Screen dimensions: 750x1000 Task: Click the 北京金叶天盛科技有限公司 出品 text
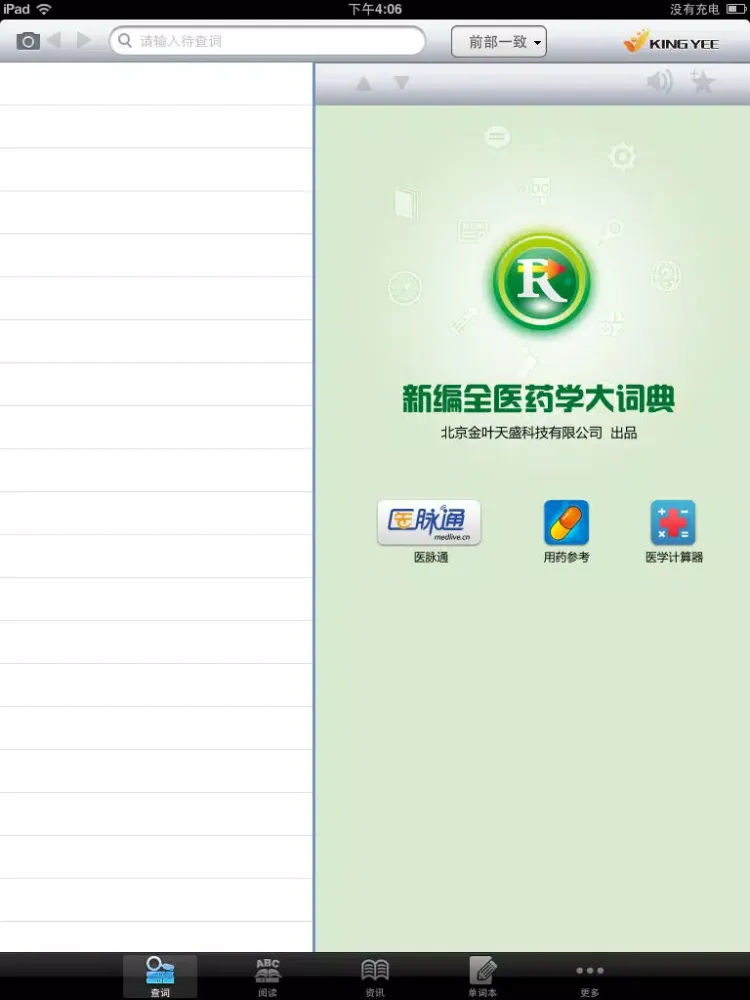(538, 433)
